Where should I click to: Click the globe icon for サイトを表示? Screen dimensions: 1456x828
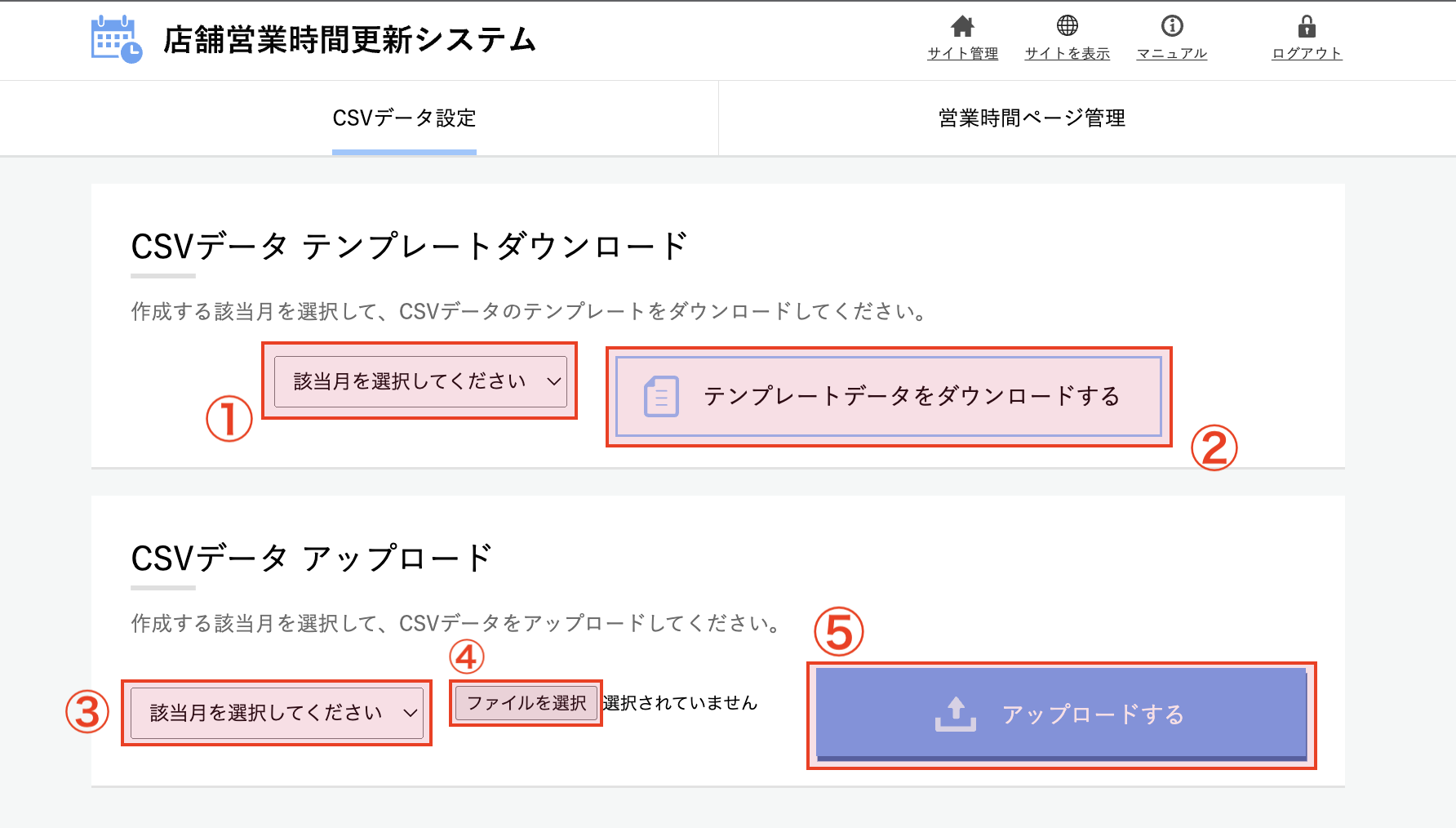pos(1068,26)
